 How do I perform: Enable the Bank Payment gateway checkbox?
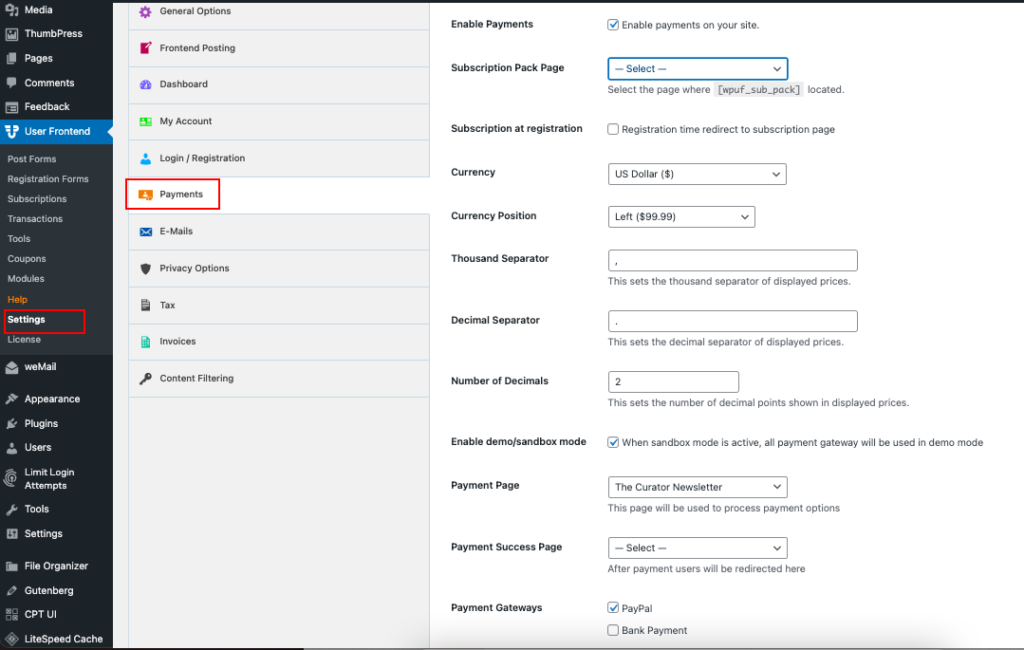click(613, 630)
